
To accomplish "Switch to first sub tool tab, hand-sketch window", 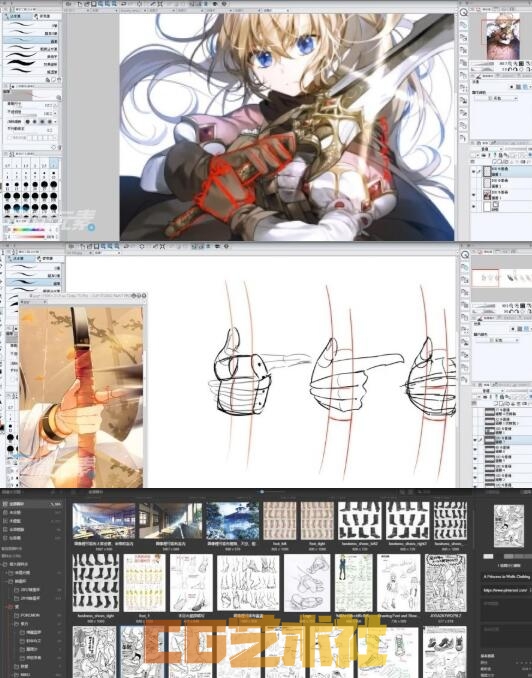I will [21, 258].
